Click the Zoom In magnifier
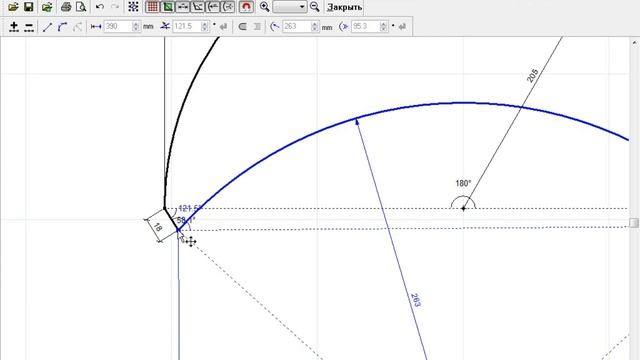The height and width of the screenshot is (360, 640). (264, 7)
